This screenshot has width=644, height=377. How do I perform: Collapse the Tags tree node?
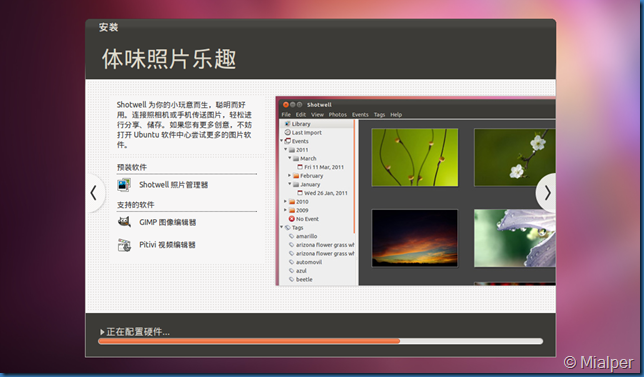click(282, 227)
